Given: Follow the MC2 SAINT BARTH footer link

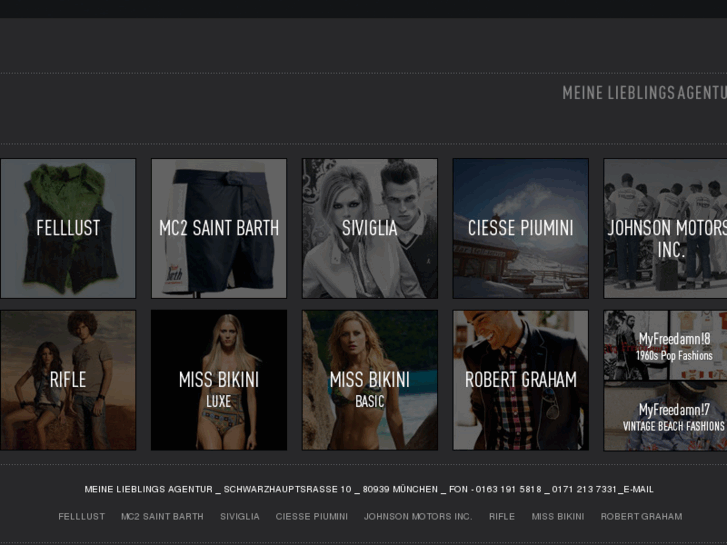Looking at the screenshot, I should [162, 516].
